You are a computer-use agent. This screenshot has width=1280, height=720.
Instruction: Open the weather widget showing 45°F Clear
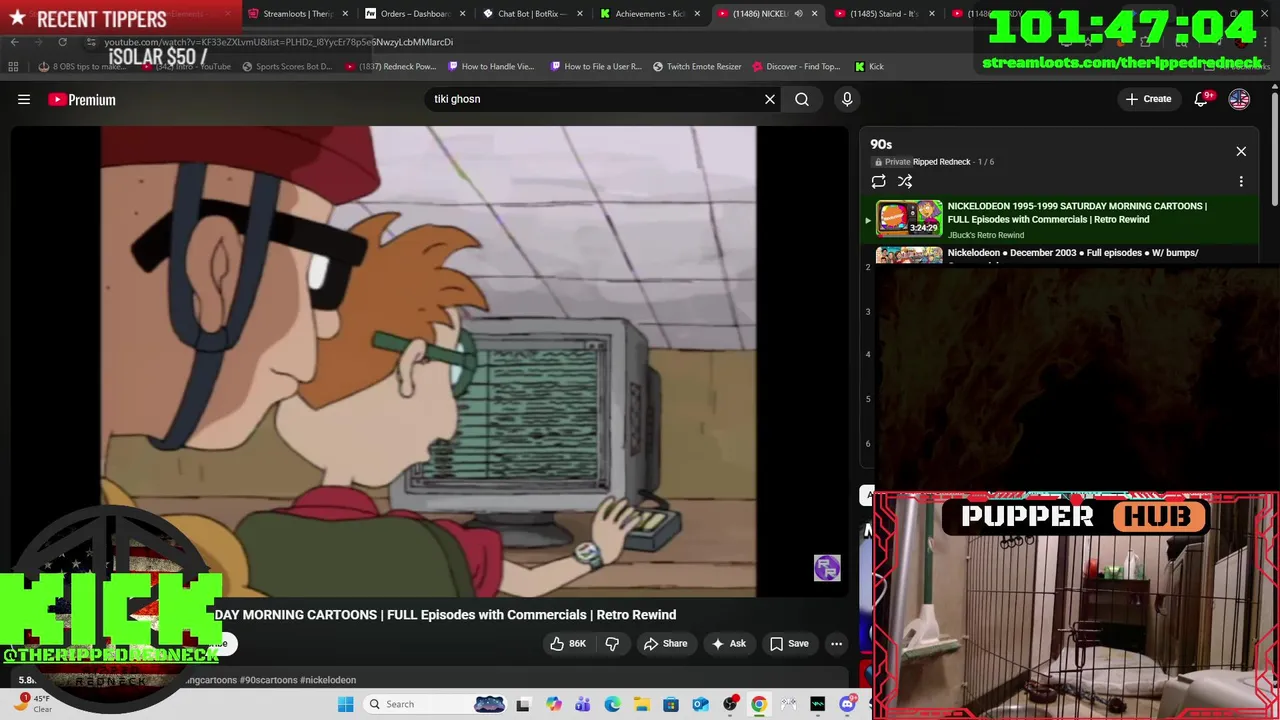[30, 703]
